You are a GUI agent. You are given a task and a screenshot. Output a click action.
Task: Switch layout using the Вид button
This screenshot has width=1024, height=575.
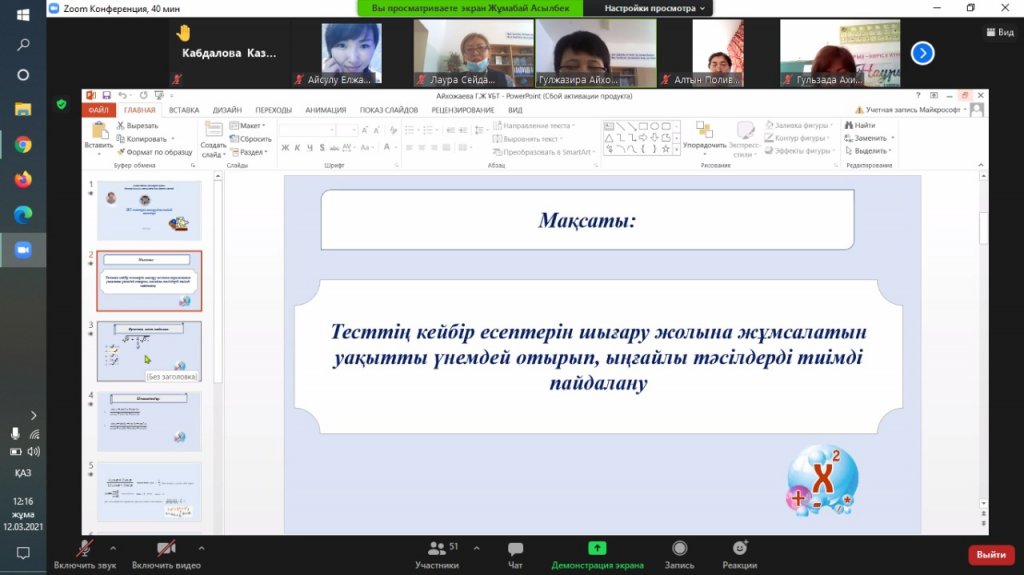999,32
